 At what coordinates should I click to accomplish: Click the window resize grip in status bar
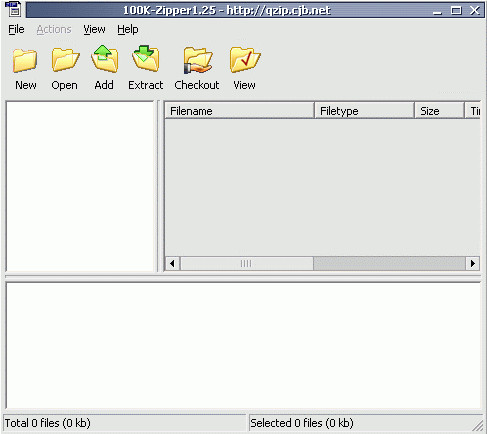(x=477, y=425)
